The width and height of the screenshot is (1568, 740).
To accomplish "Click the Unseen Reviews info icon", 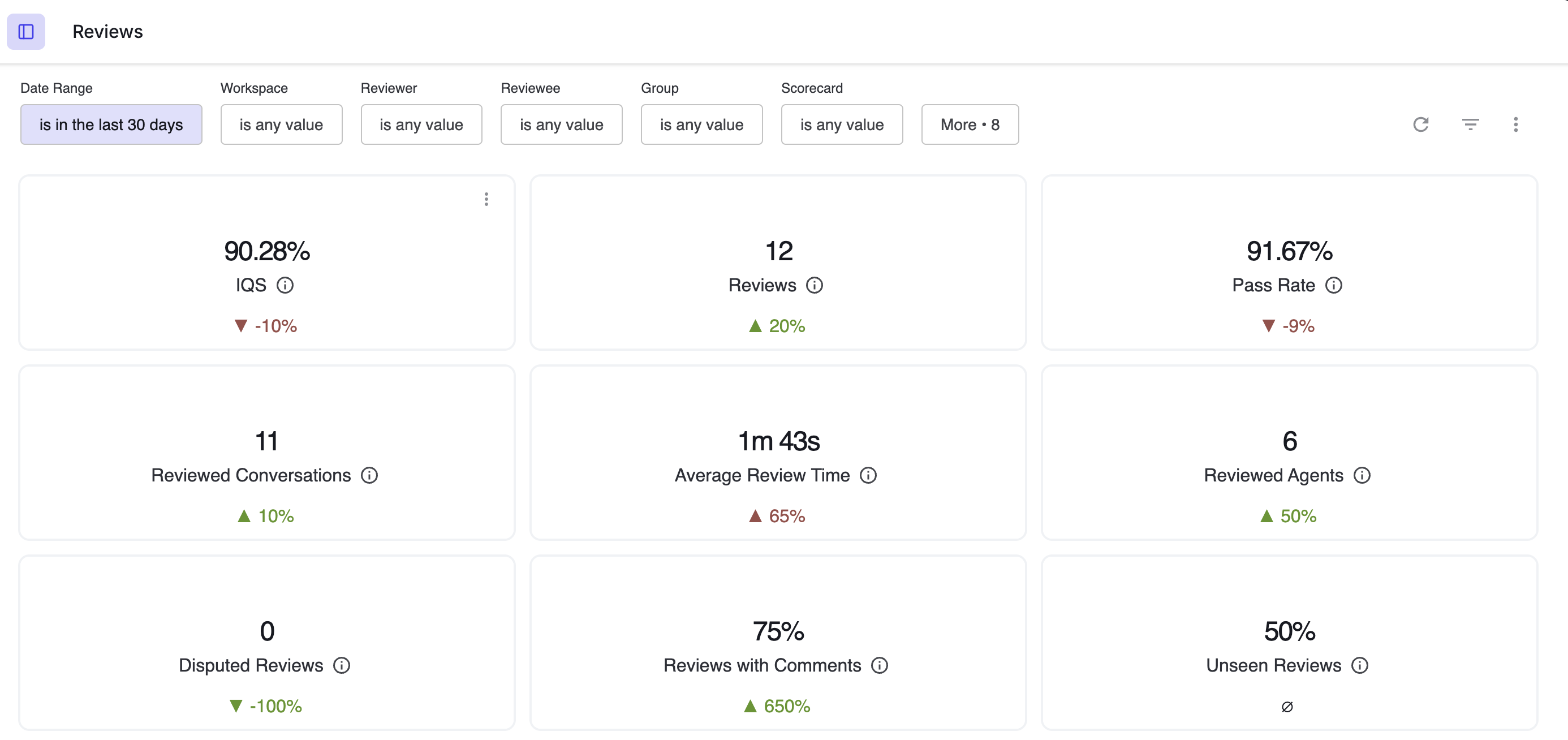I will pos(1362,665).
